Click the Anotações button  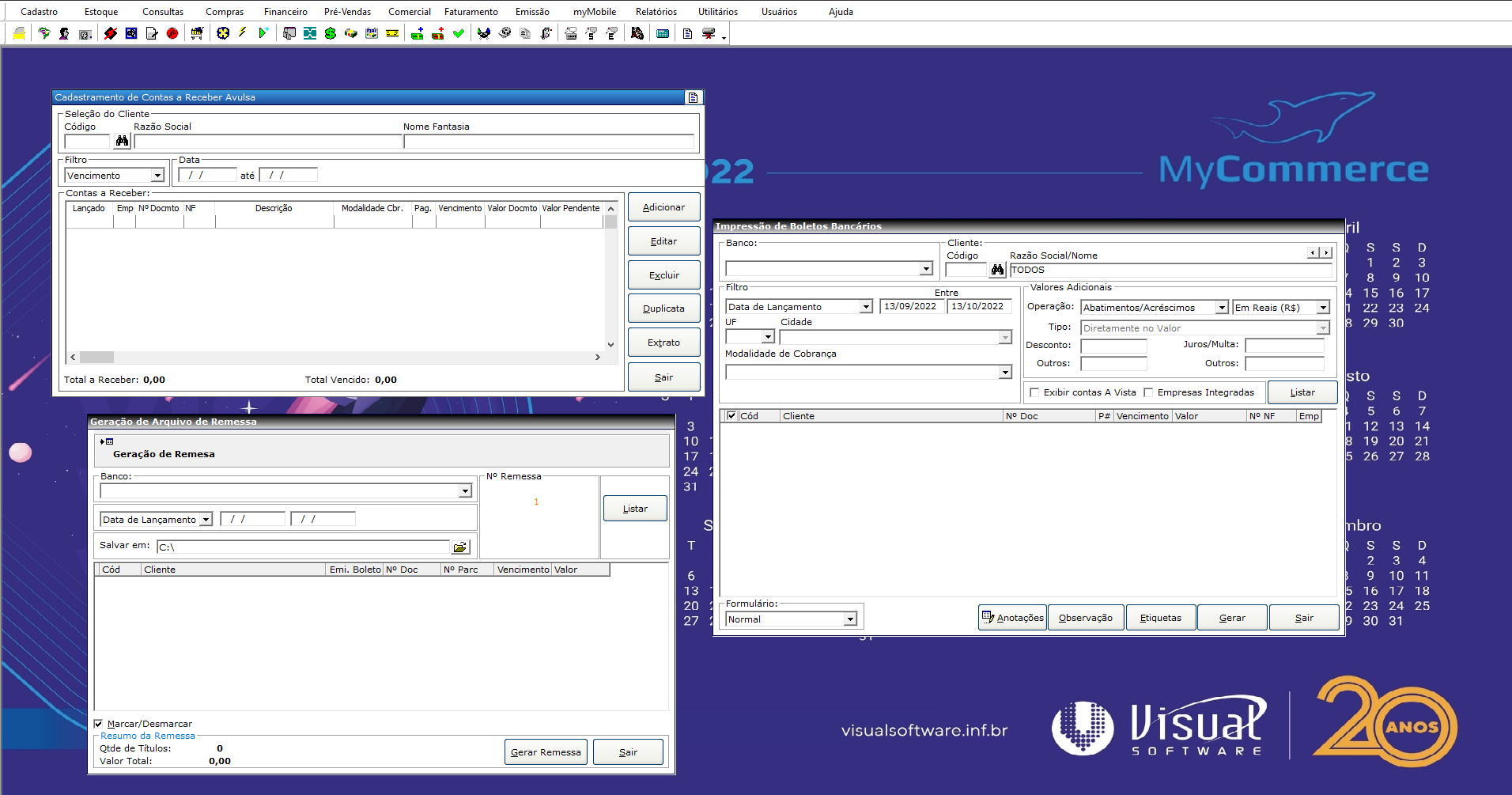[x=1012, y=618]
